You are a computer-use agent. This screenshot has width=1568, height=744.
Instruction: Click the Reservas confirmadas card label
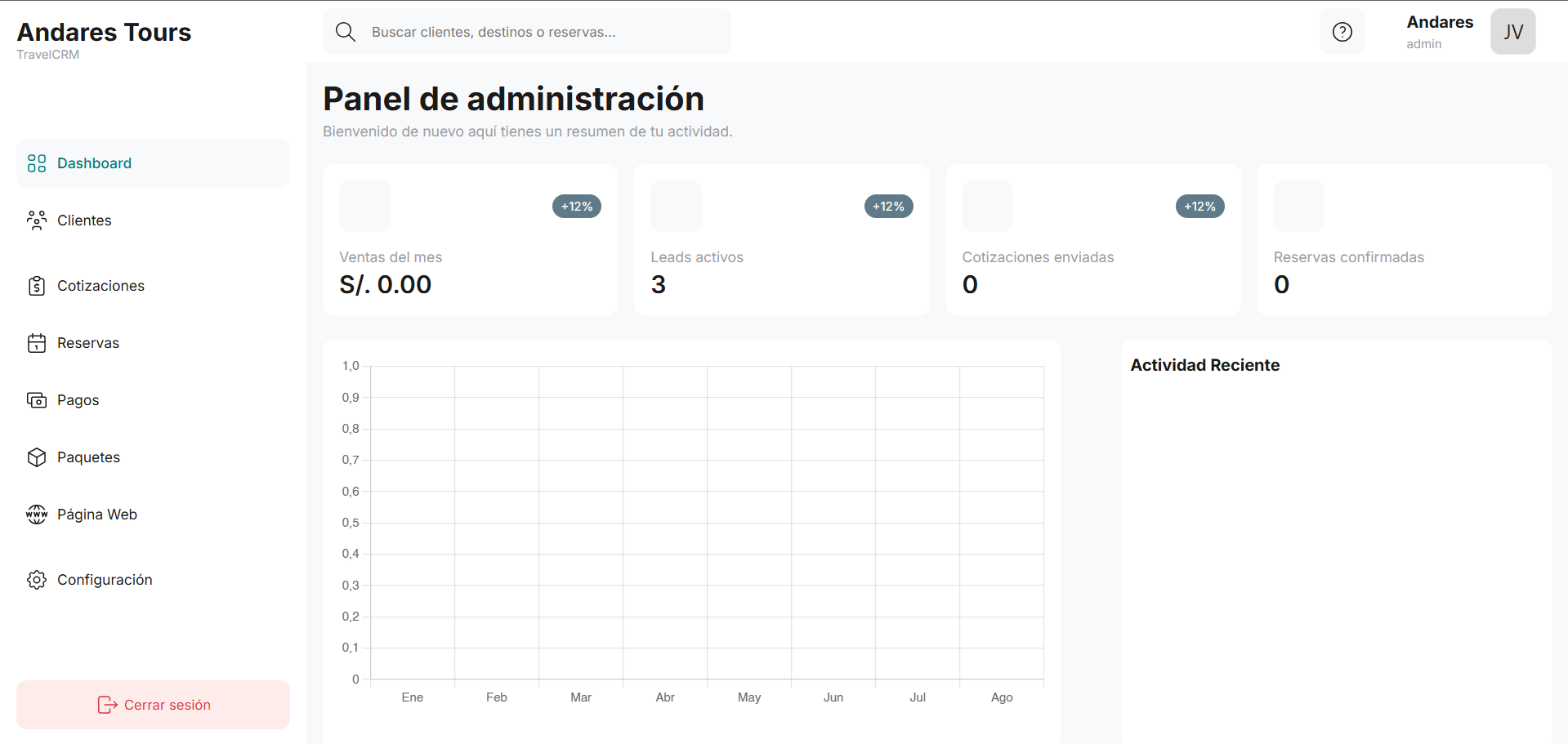1349,257
